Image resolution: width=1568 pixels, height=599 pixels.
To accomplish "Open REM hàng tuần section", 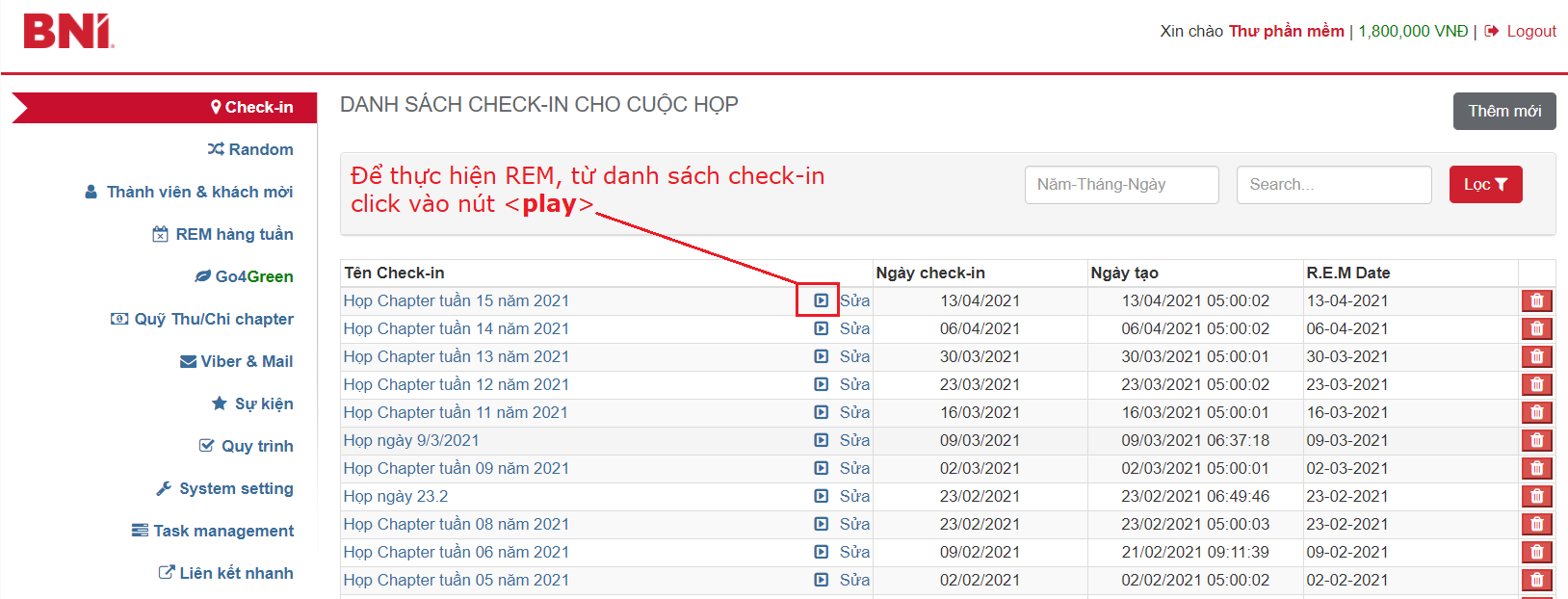I will [222, 234].
